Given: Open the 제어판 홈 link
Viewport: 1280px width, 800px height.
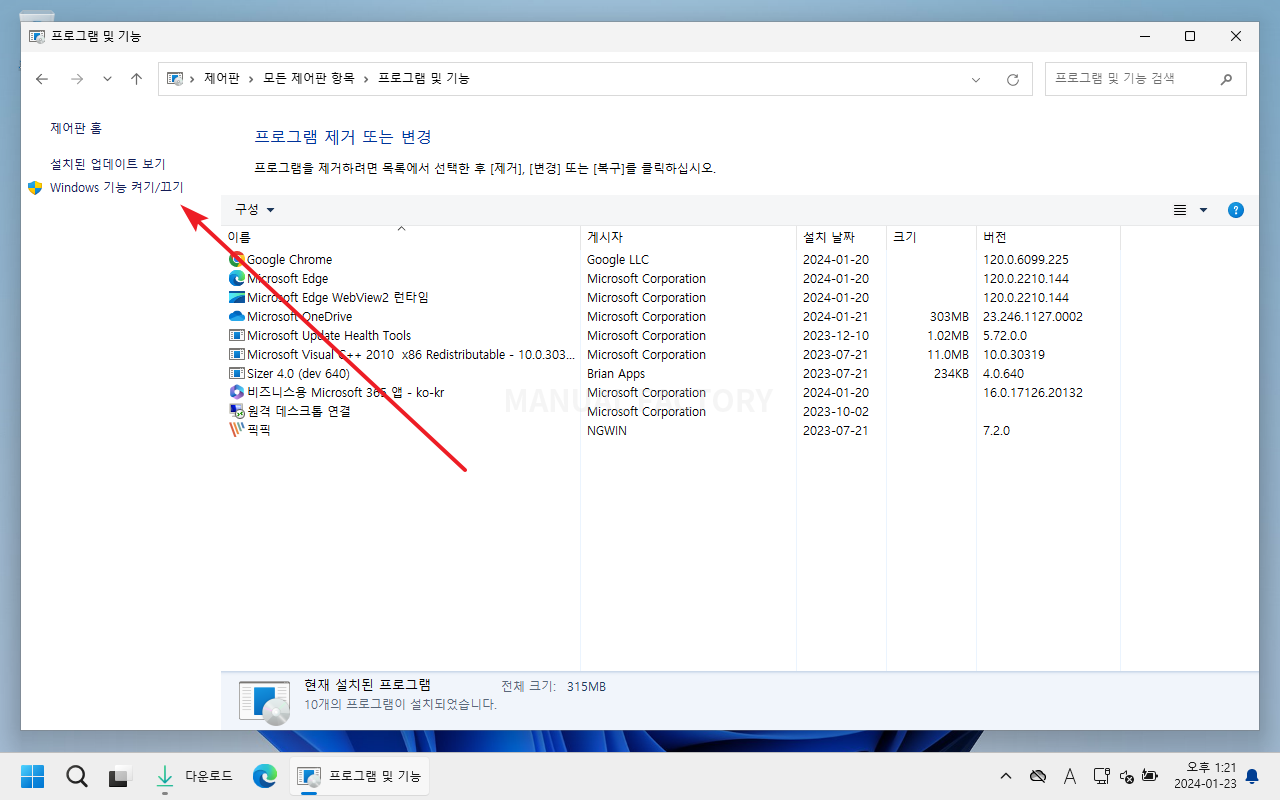Looking at the screenshot, I should (76, 128).
